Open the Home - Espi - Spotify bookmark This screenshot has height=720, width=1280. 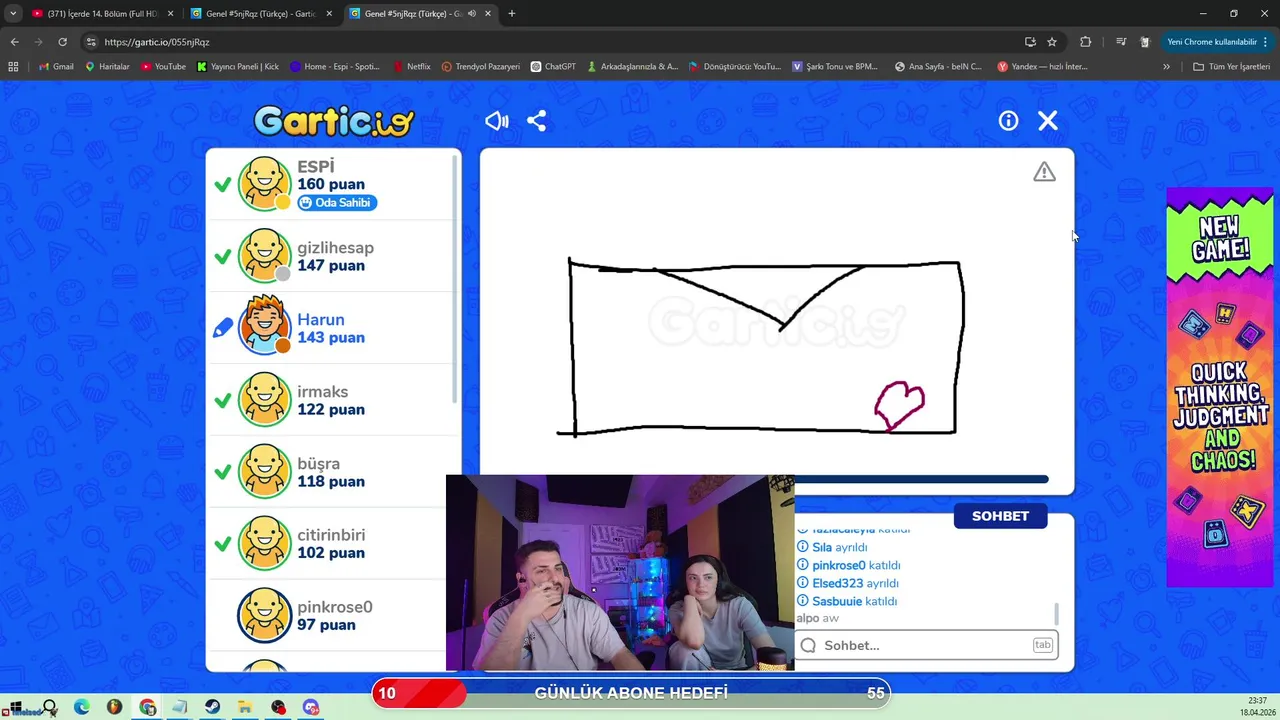[335, 66]
